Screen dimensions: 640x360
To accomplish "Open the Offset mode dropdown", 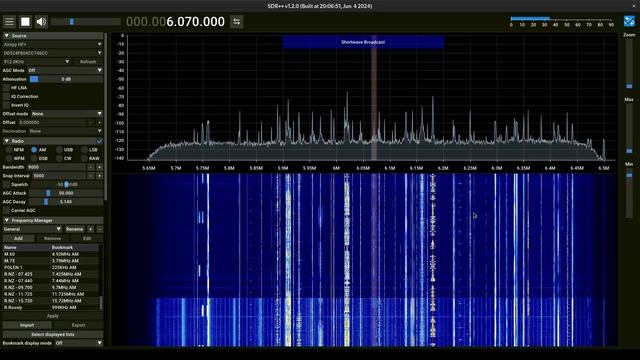I will click(x=67, y=114).
